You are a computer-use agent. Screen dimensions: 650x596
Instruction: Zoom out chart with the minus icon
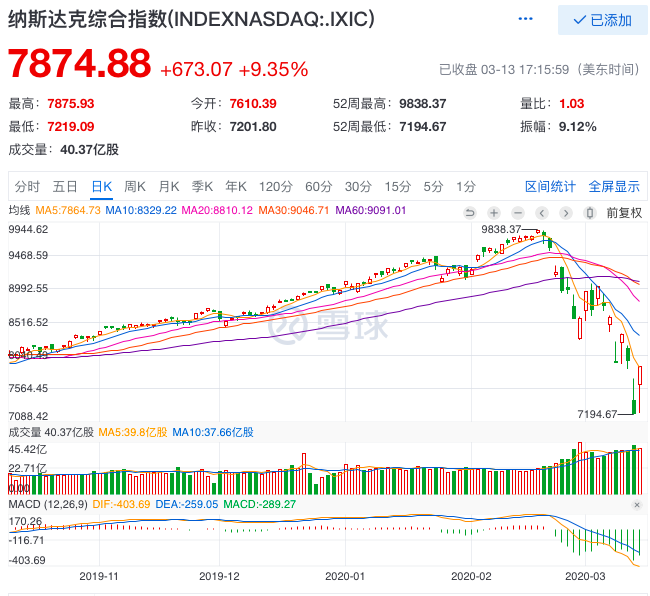518,213
